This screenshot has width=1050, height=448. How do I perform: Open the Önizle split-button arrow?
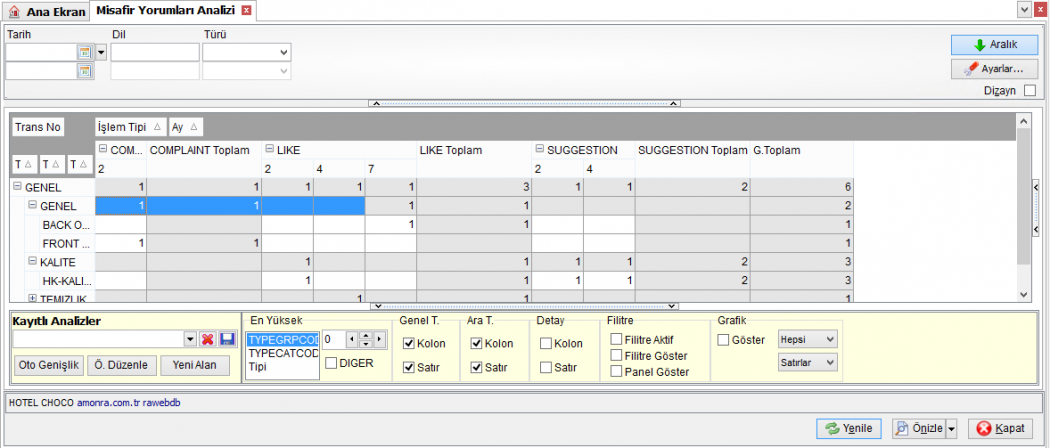click(952, 429)
